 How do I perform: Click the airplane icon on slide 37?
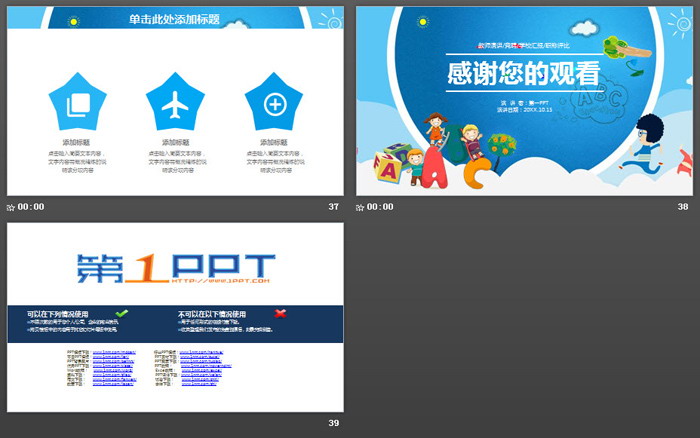(175, 103)
